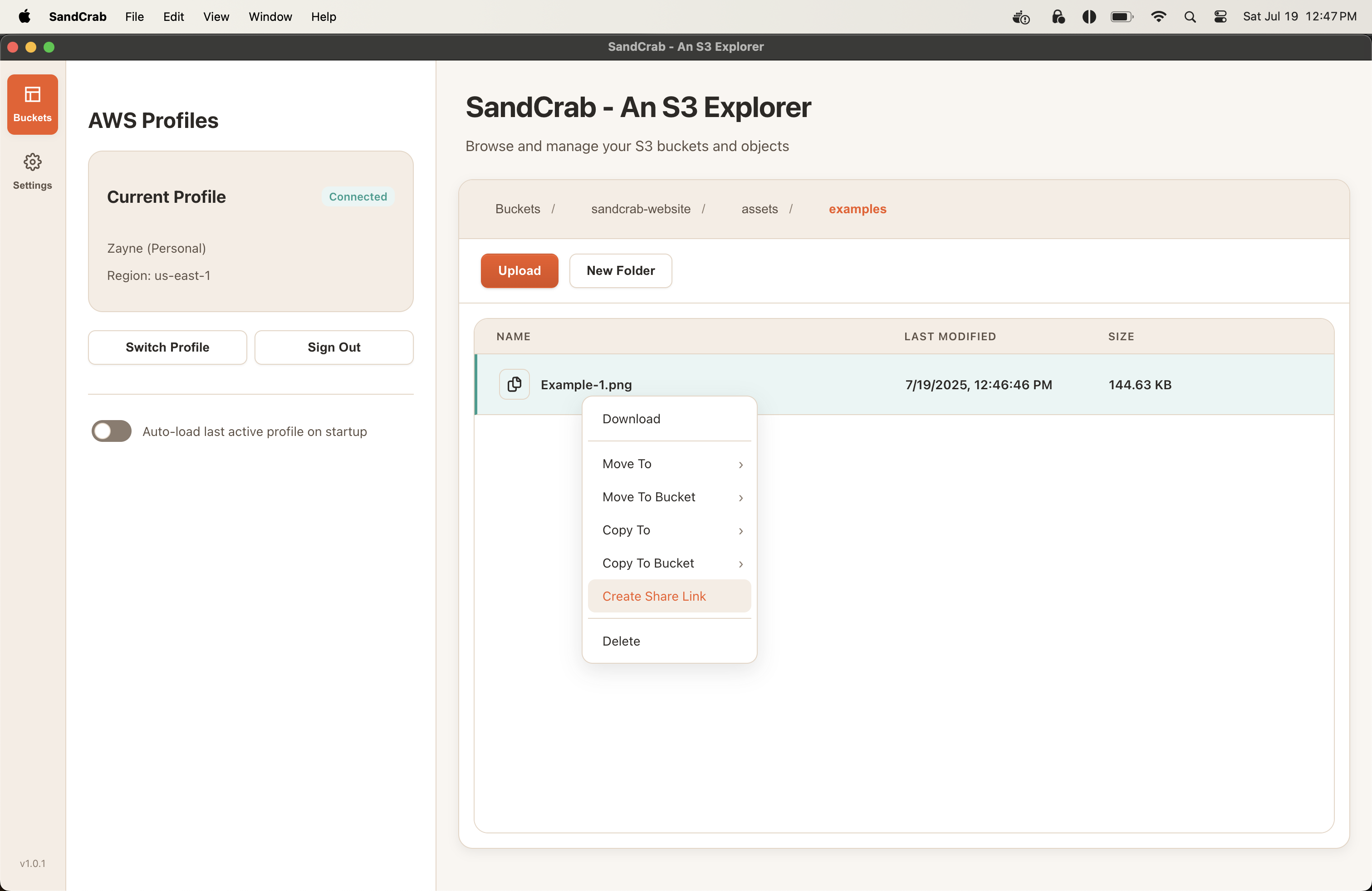The height and width of the screenshot is (891, 1372).
Task: Choose Download from the context menu
Action: (x=669, y=419)
